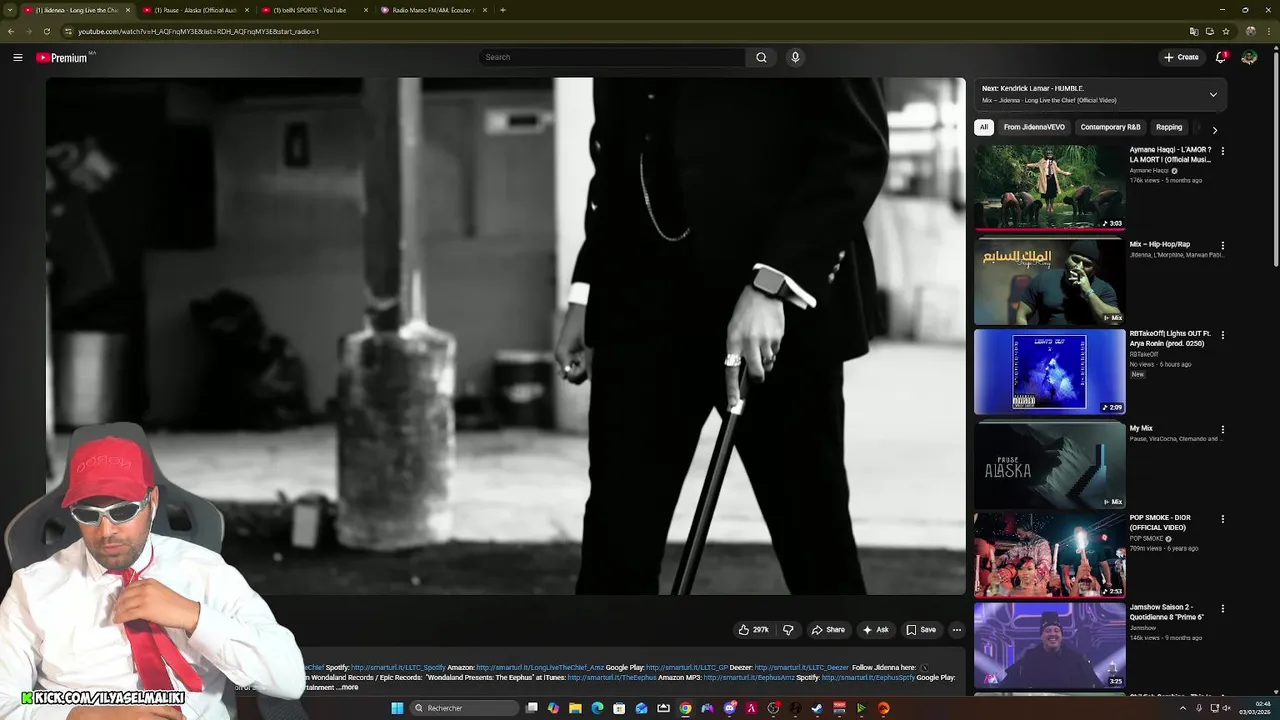
Task: Open Aymane Haqqi L'AMOR video thumbnail
Action: click(x=1049, y=186)
